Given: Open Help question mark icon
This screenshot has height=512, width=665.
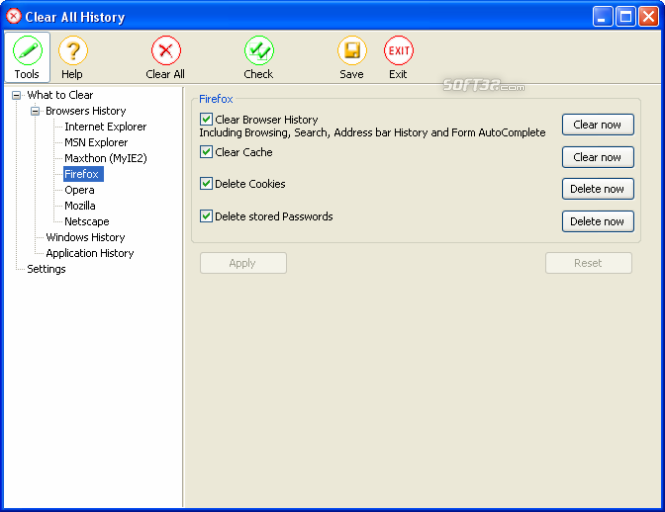Looking at the screenshot, I should [73, 51].
